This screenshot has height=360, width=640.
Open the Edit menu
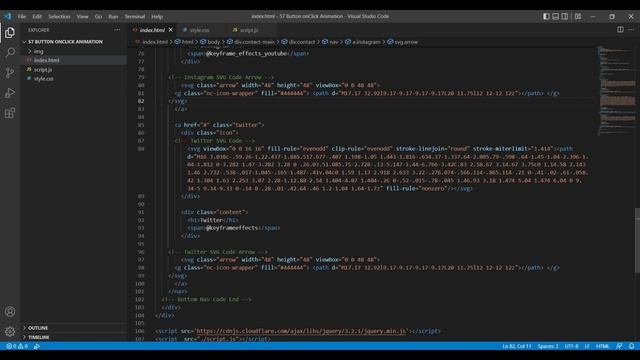pos(37,16)
